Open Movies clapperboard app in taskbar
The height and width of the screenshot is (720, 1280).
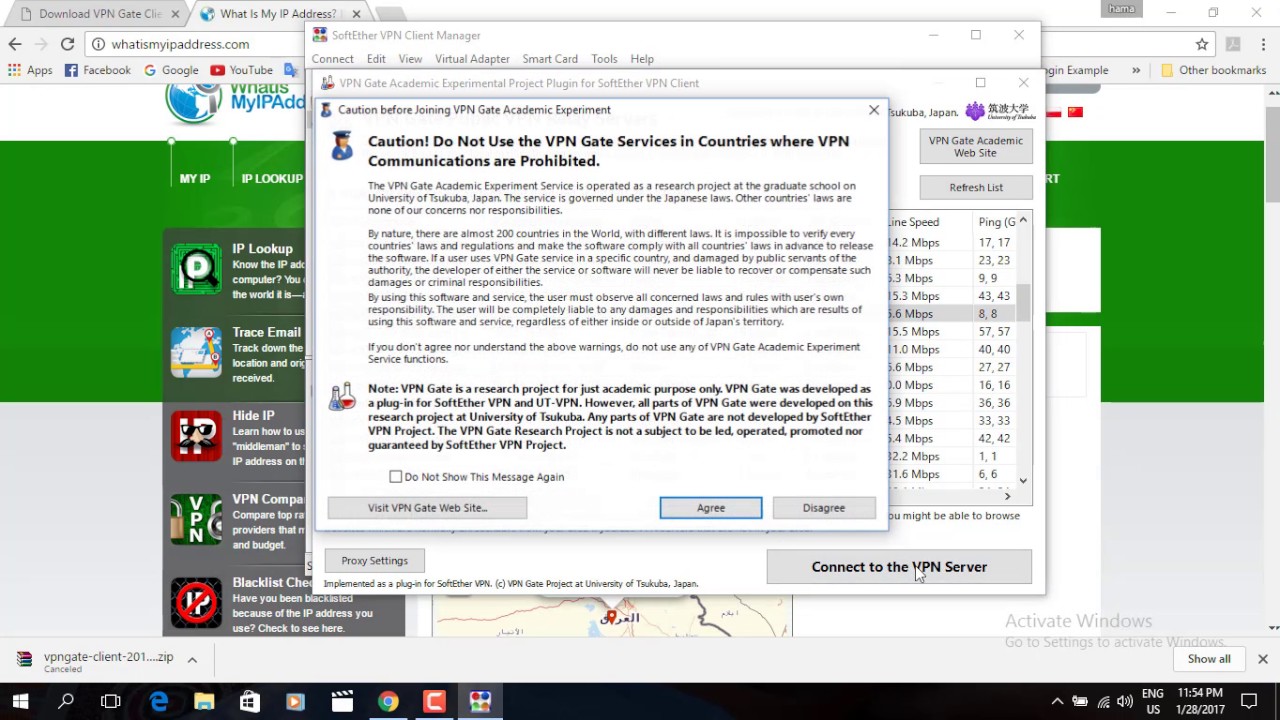(x=342, y=702)
